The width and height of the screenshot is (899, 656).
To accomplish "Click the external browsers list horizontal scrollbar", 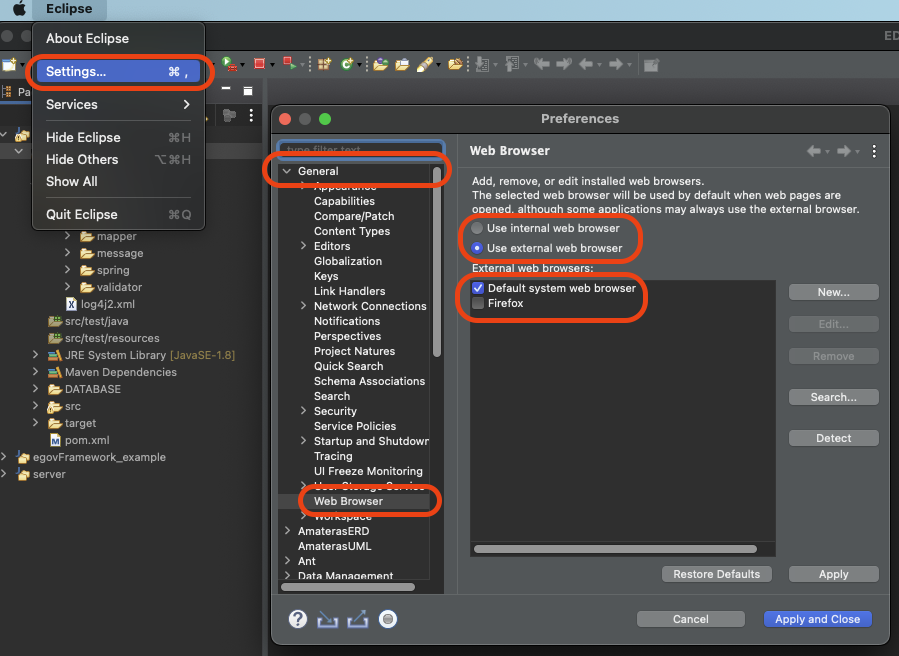I will 615,549.
